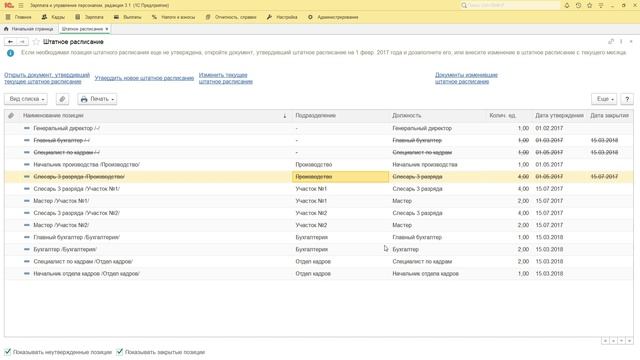Open the Налоги и взносы section
Viewport: 640px width, 360px height.
(173, 17)
